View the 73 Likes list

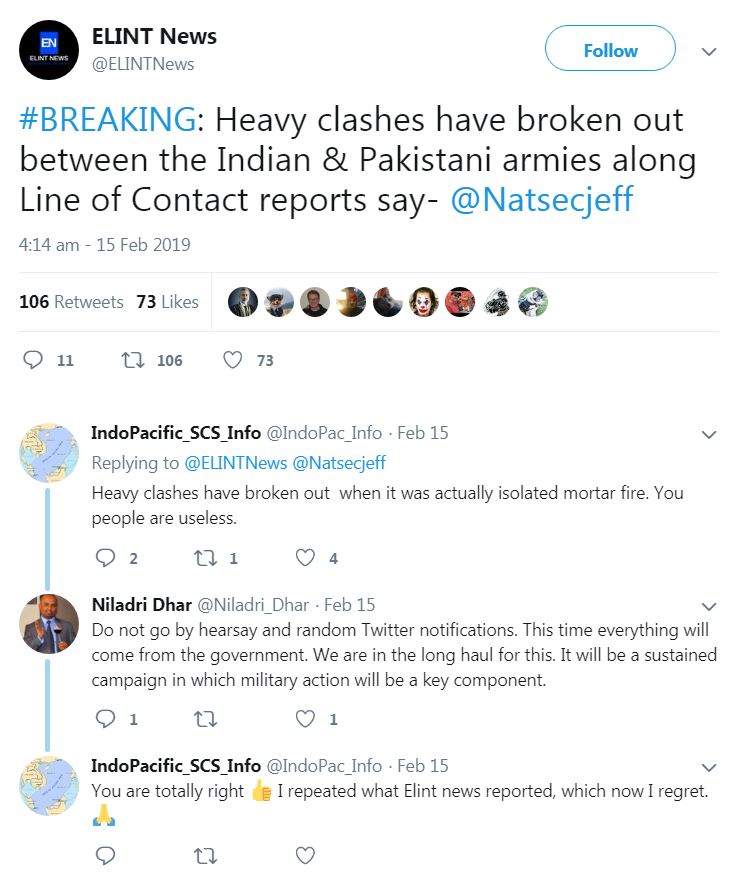coord(167,302)
